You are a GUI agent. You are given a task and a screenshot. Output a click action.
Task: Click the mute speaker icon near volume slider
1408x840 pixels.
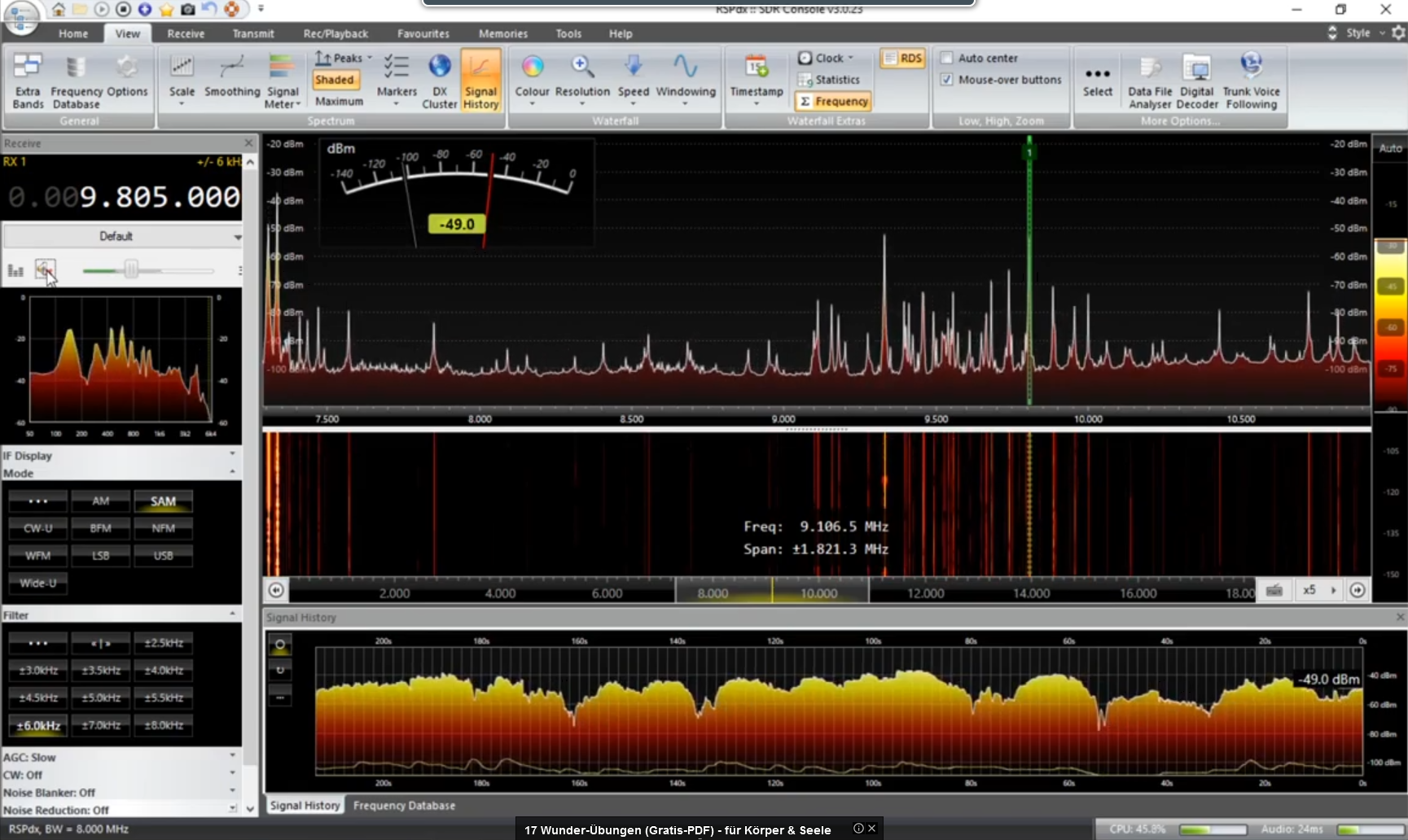click(x=45, y=269)
